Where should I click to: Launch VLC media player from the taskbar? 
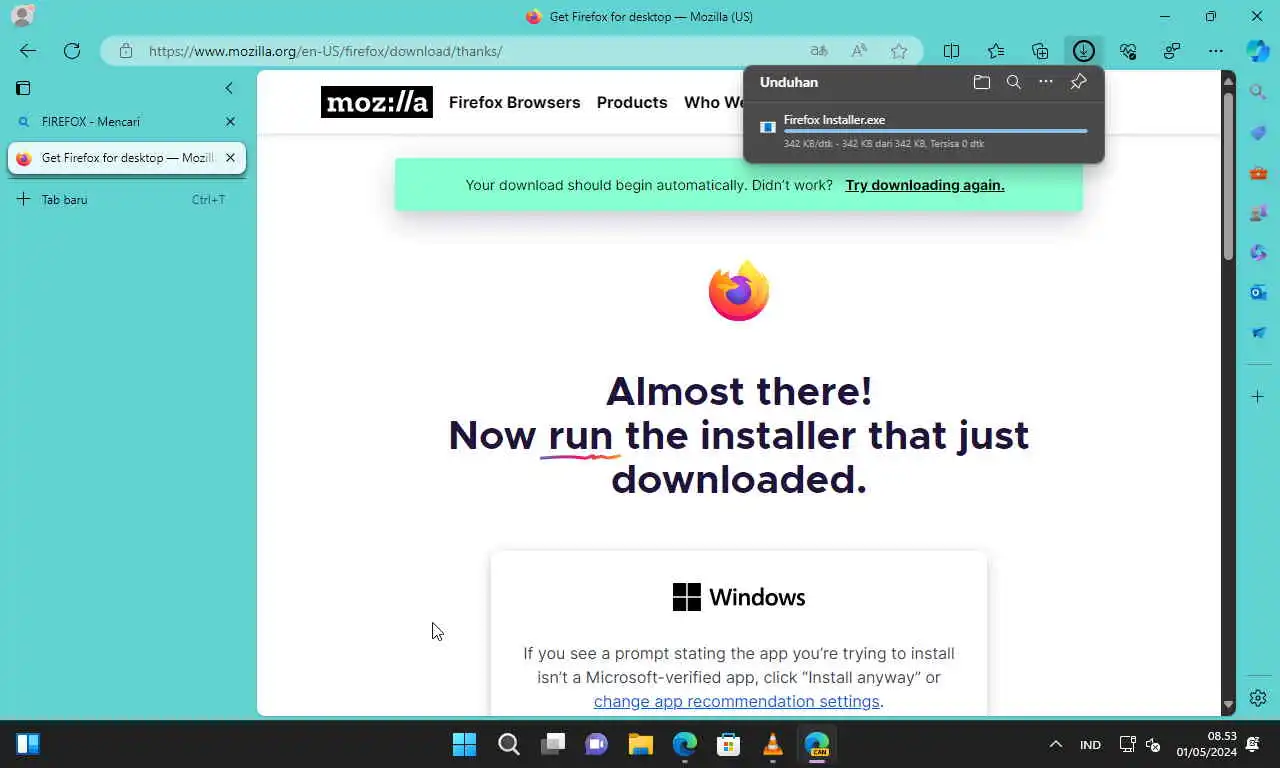(772, 744)
